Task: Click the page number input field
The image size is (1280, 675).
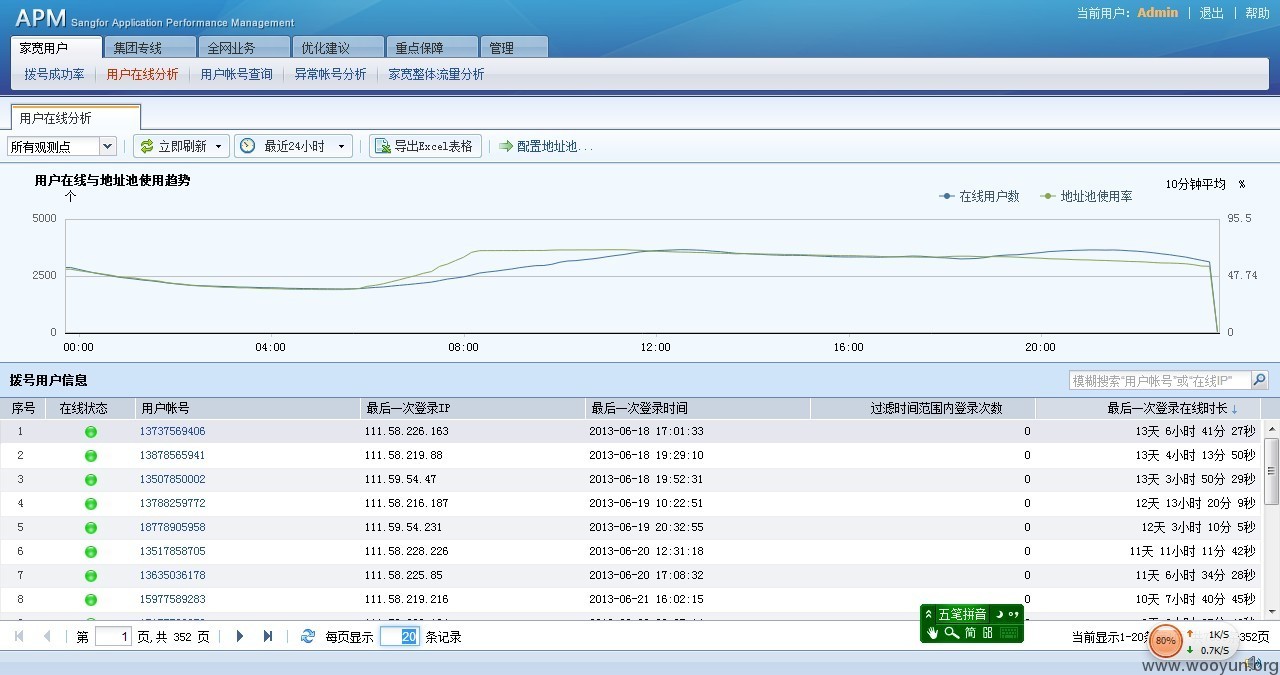Action: click(x=113, y=636)
